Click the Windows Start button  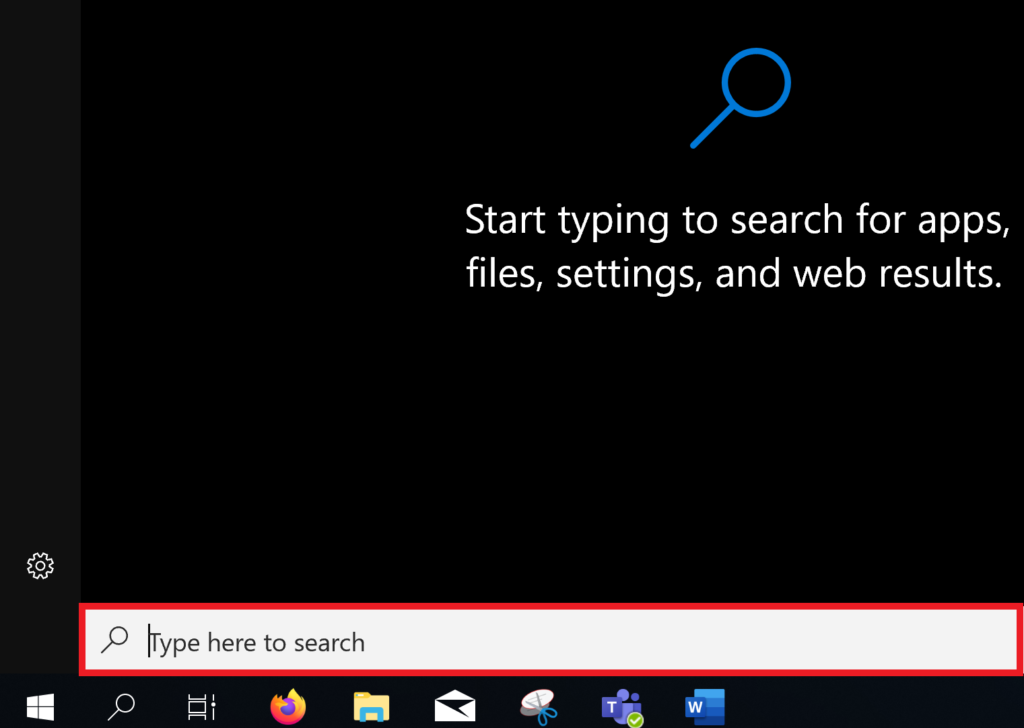(40, 707)
